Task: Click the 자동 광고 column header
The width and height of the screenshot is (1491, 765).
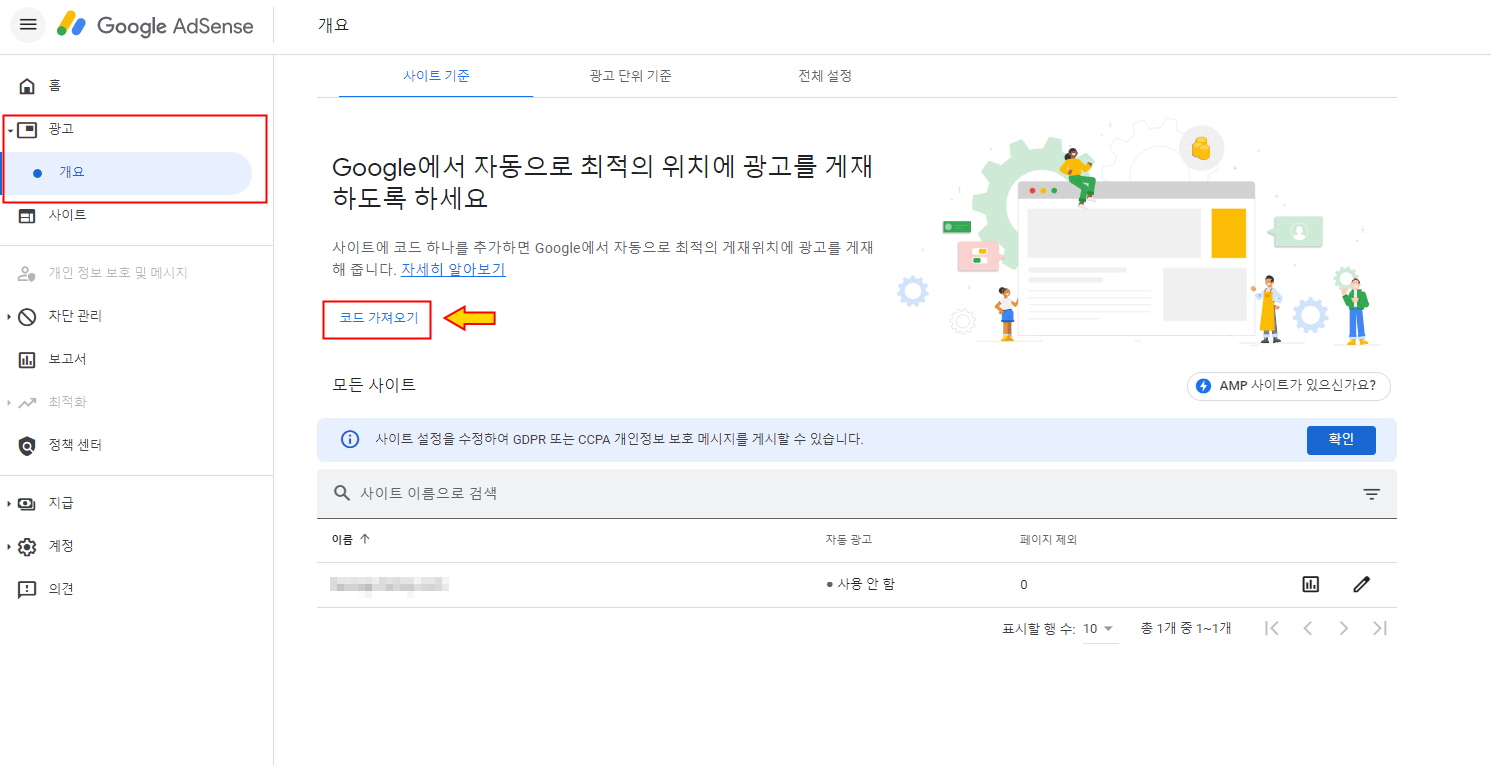Action: [x=849, y=540]
